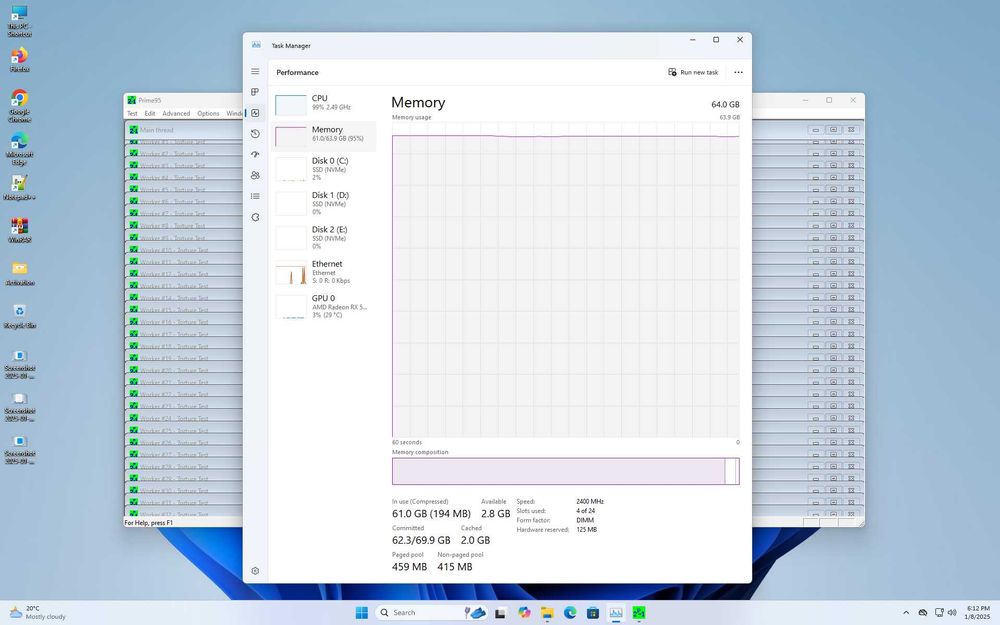Click the Prime95 title bar app icon
Screen dimensions: 1000x625
(131, 100)
